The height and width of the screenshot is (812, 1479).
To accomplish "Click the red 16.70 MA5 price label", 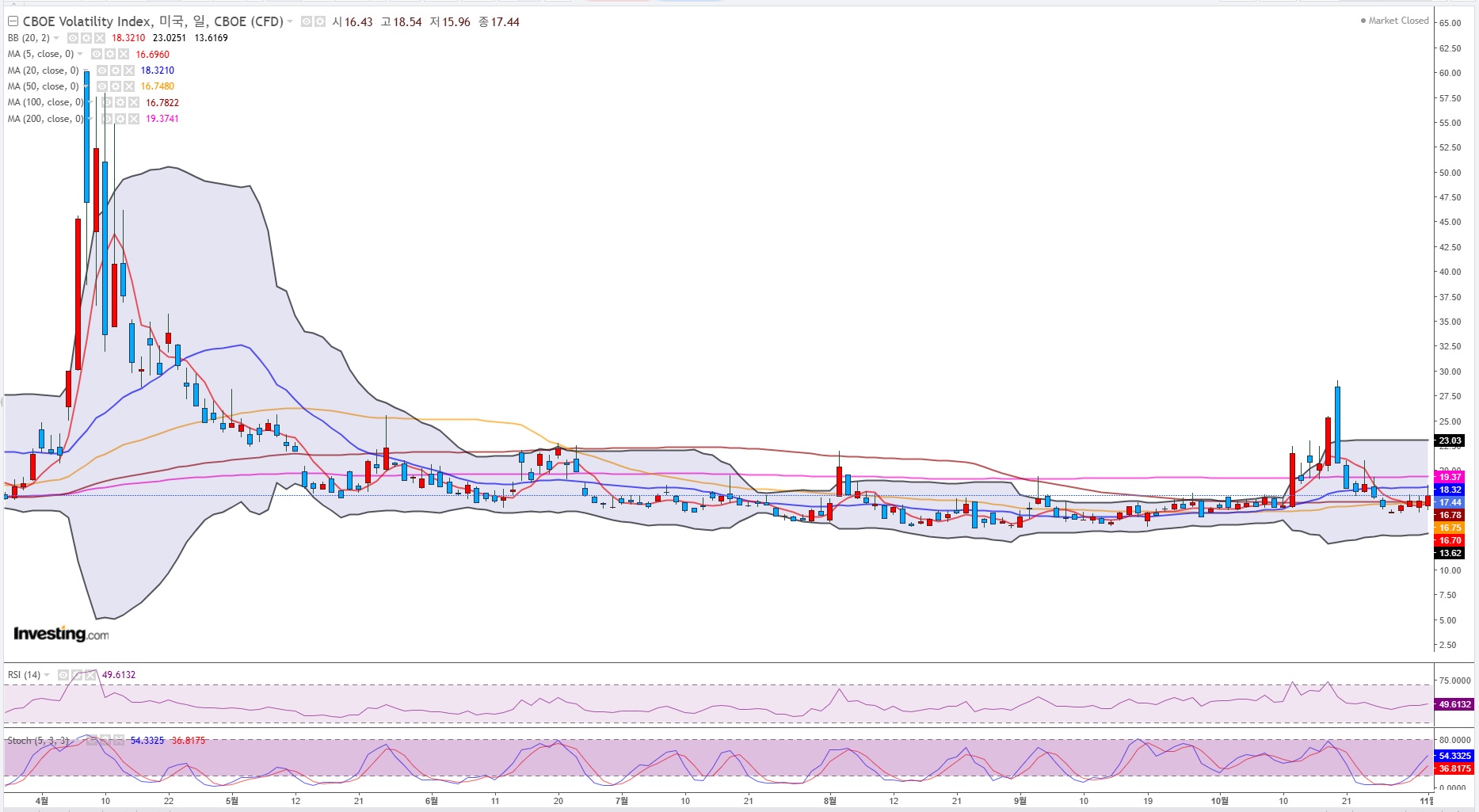I will click(x=1450, y=540).
